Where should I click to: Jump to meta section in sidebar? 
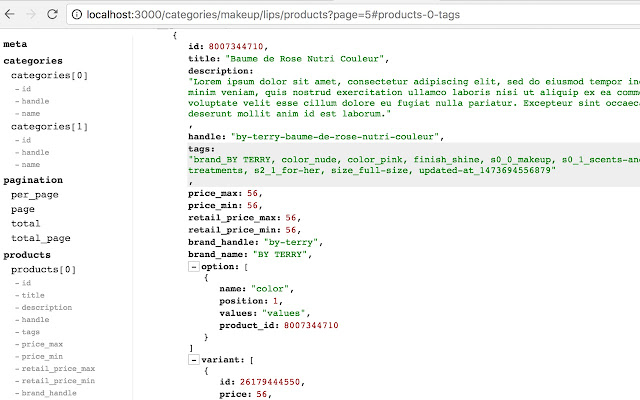pyautogui.click(x=15, y=44)
